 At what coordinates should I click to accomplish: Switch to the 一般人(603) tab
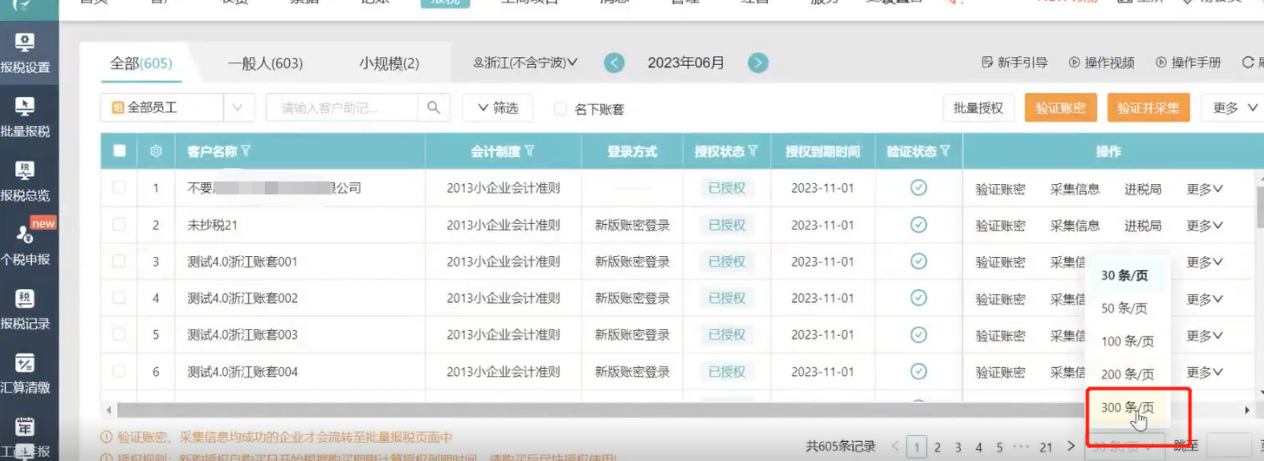coord(265,64)
